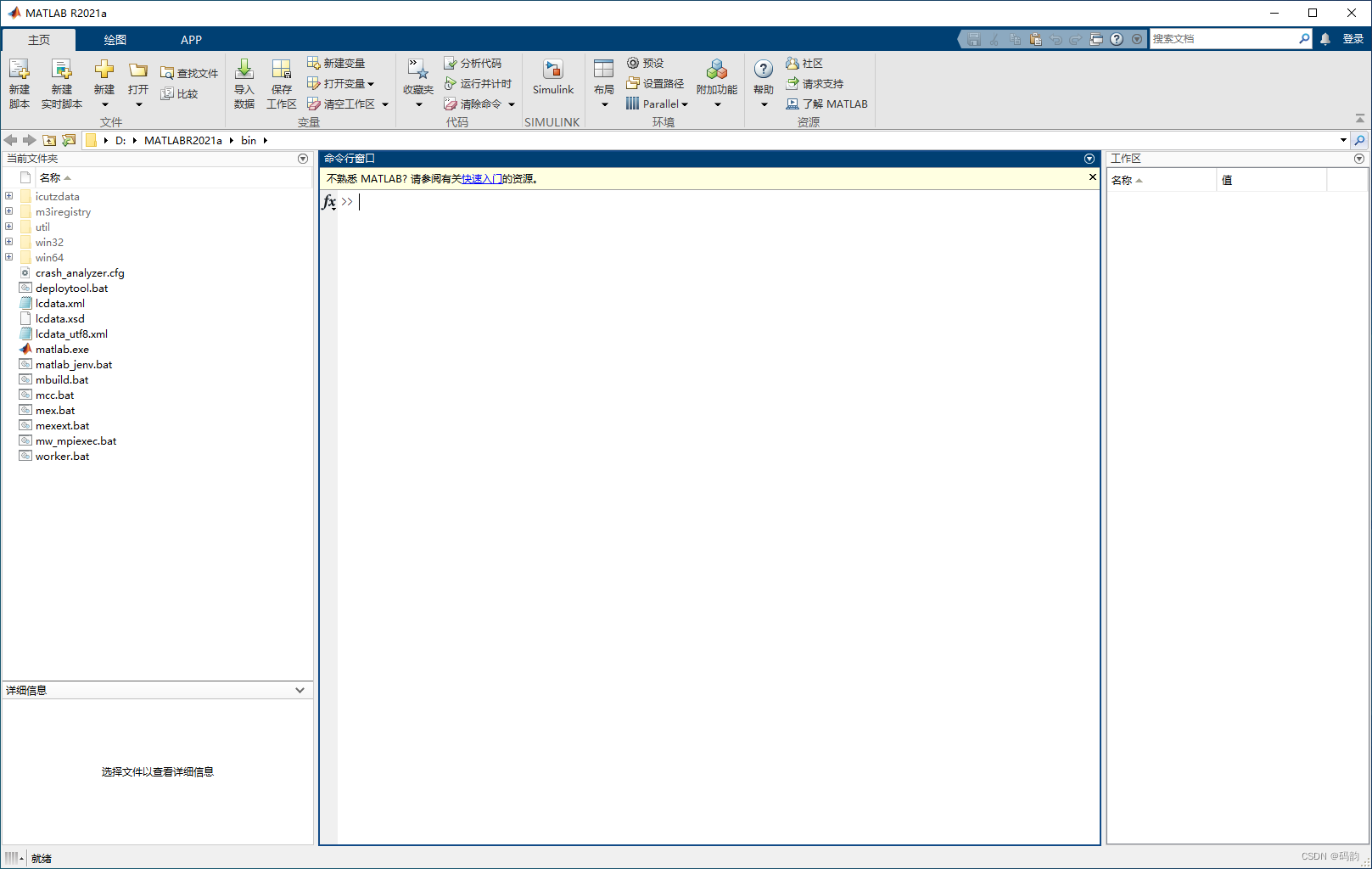
Task: Dismiss the getting started banner
Action: [x=1093, y=177]
